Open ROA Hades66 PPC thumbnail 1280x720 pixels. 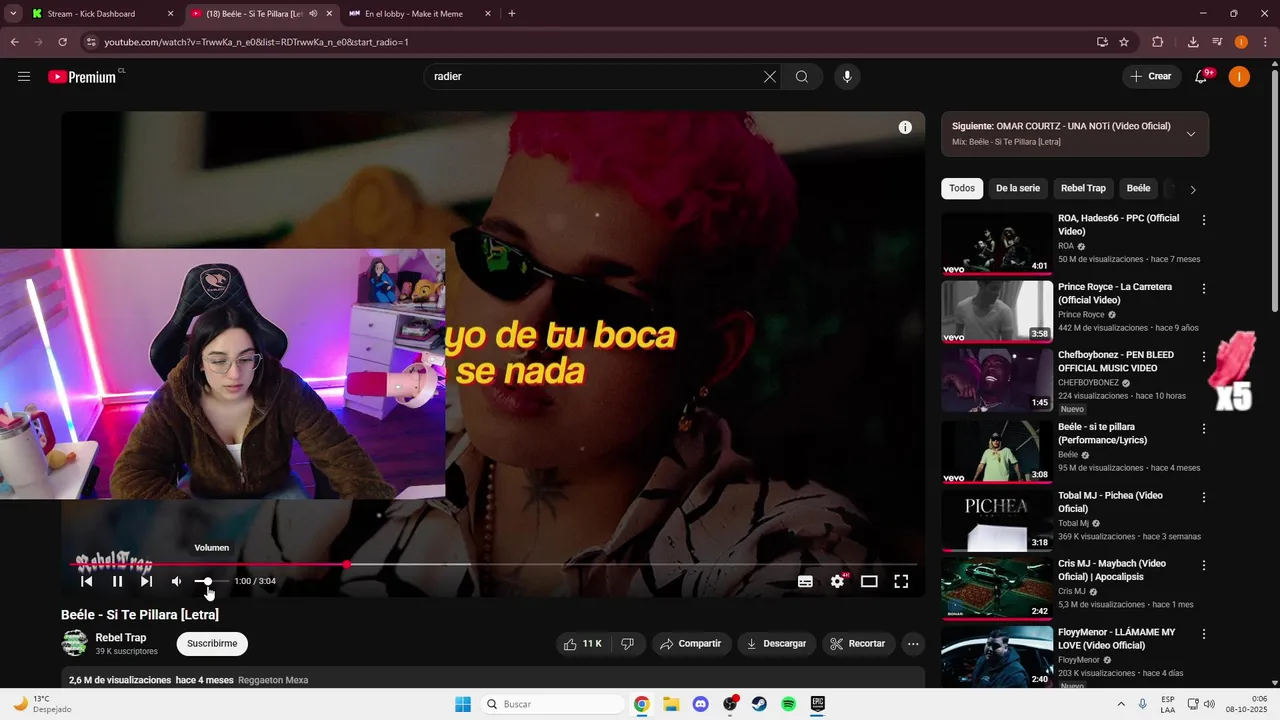coord(997,243)
